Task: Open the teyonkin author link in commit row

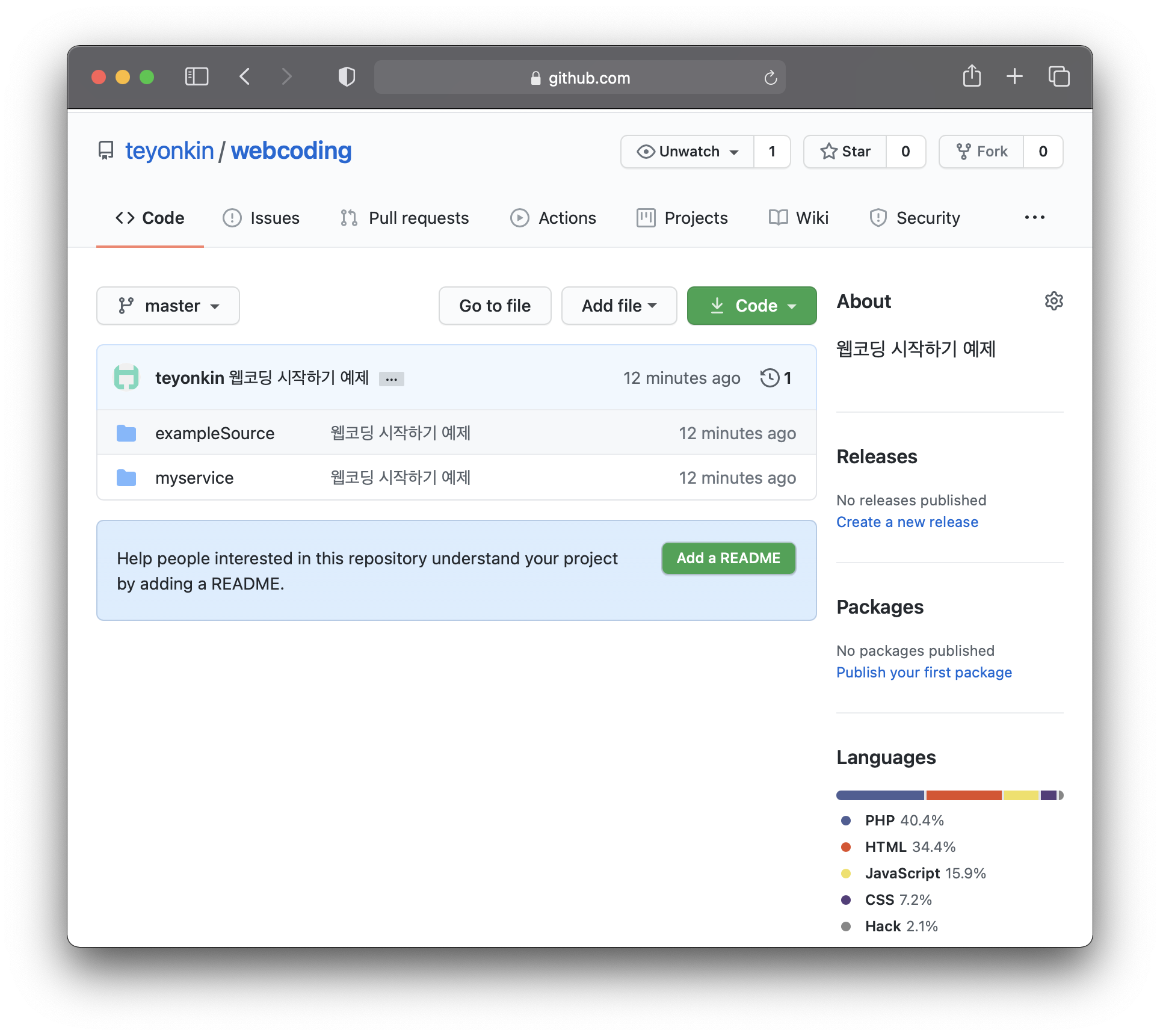Action: [190, 378]
